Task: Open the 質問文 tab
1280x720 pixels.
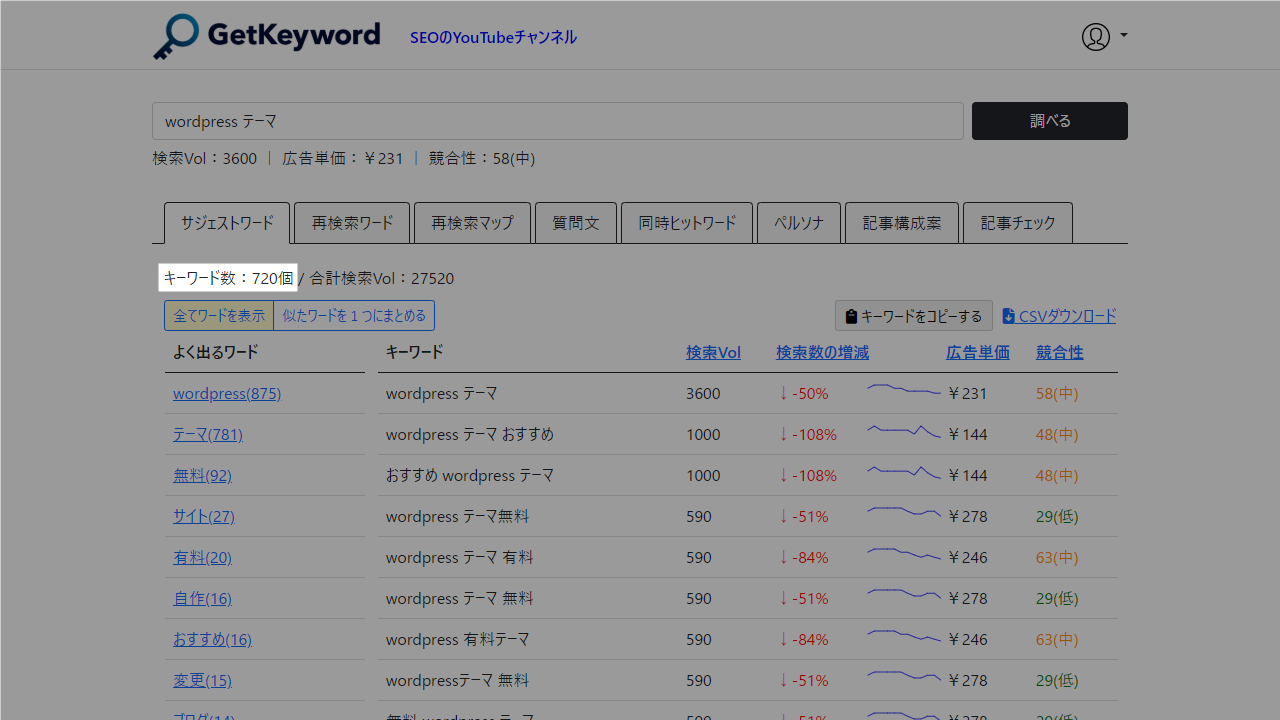Action: [x=576, y=222]
